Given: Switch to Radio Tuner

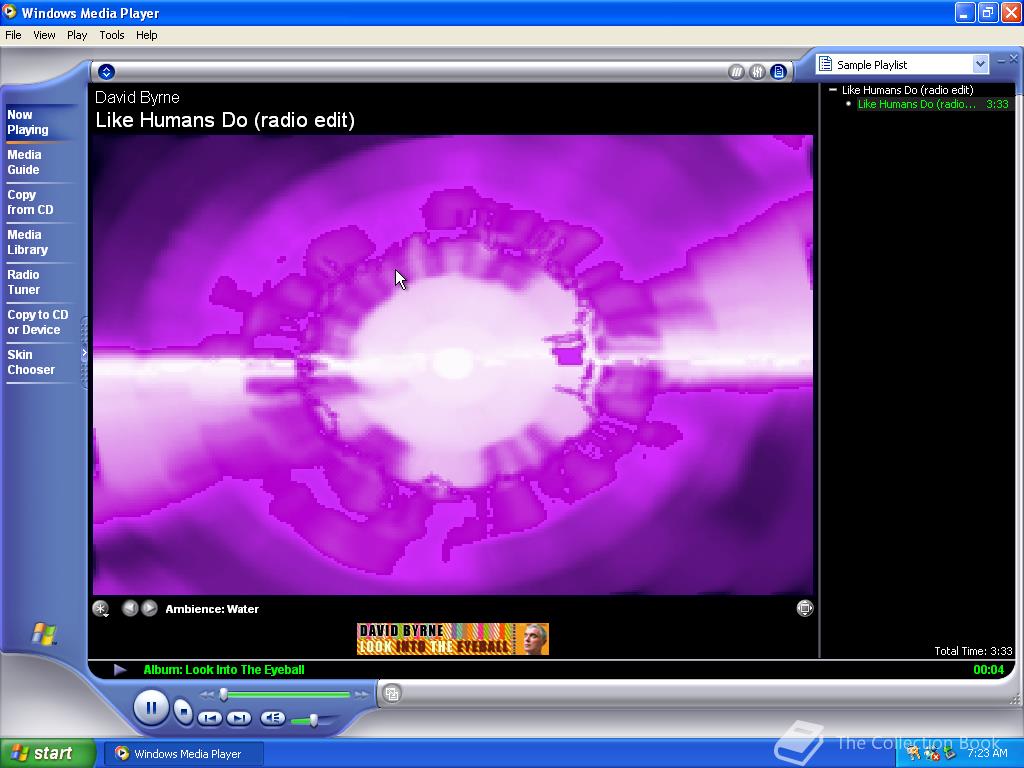Looking at the screenshot, I should point(24,282).
